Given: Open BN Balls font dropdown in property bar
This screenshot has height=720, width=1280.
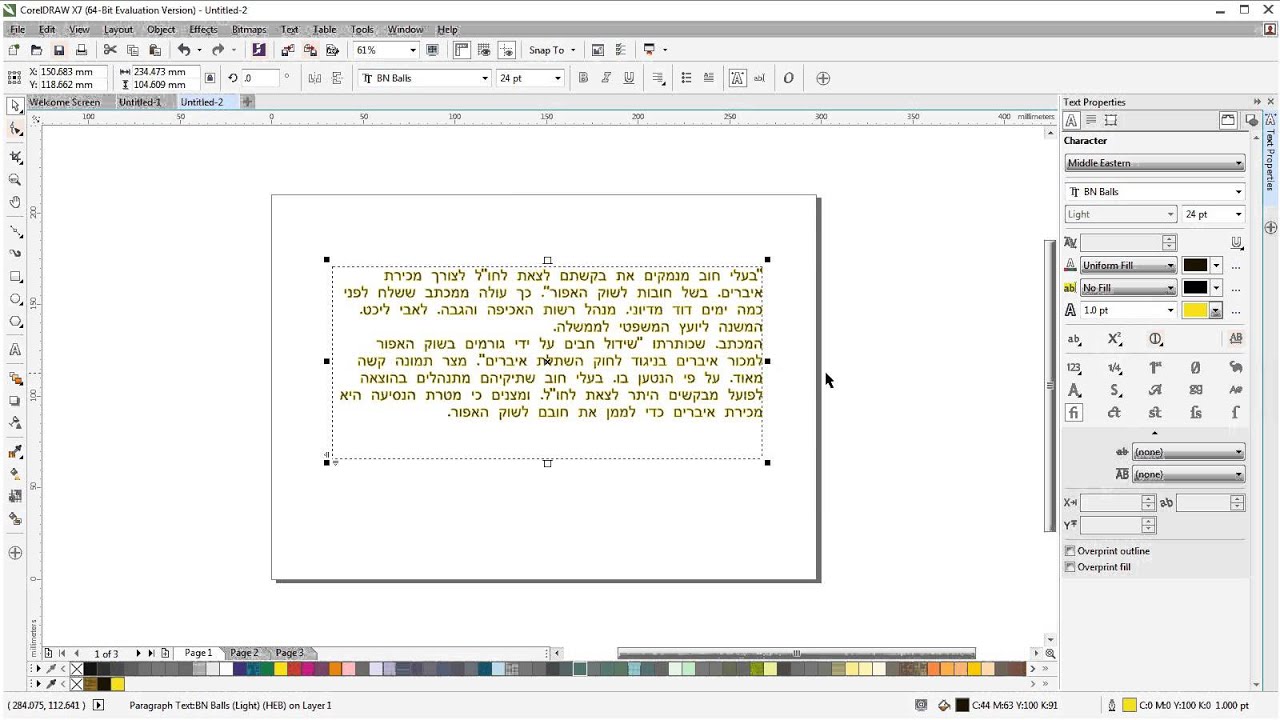Looking at the screenshot, I should pyautogui.click(x=485, y=78).
